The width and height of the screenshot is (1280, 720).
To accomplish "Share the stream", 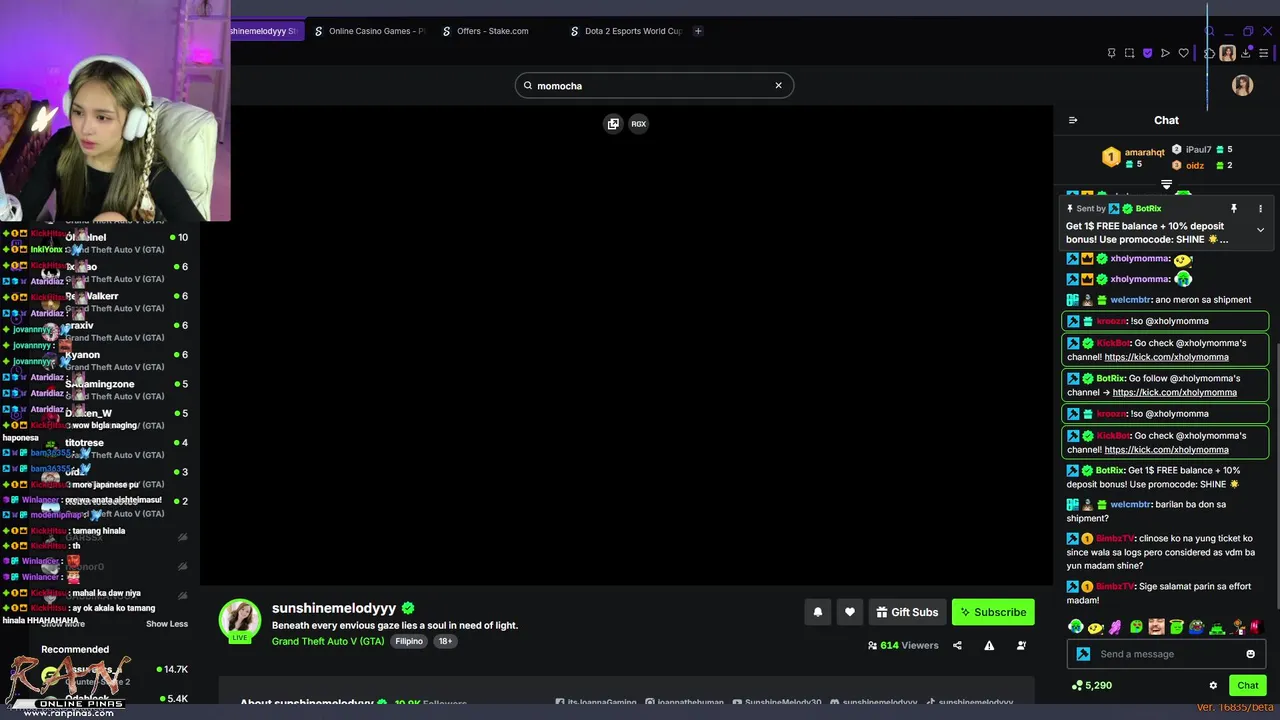I will click(957, 646).
